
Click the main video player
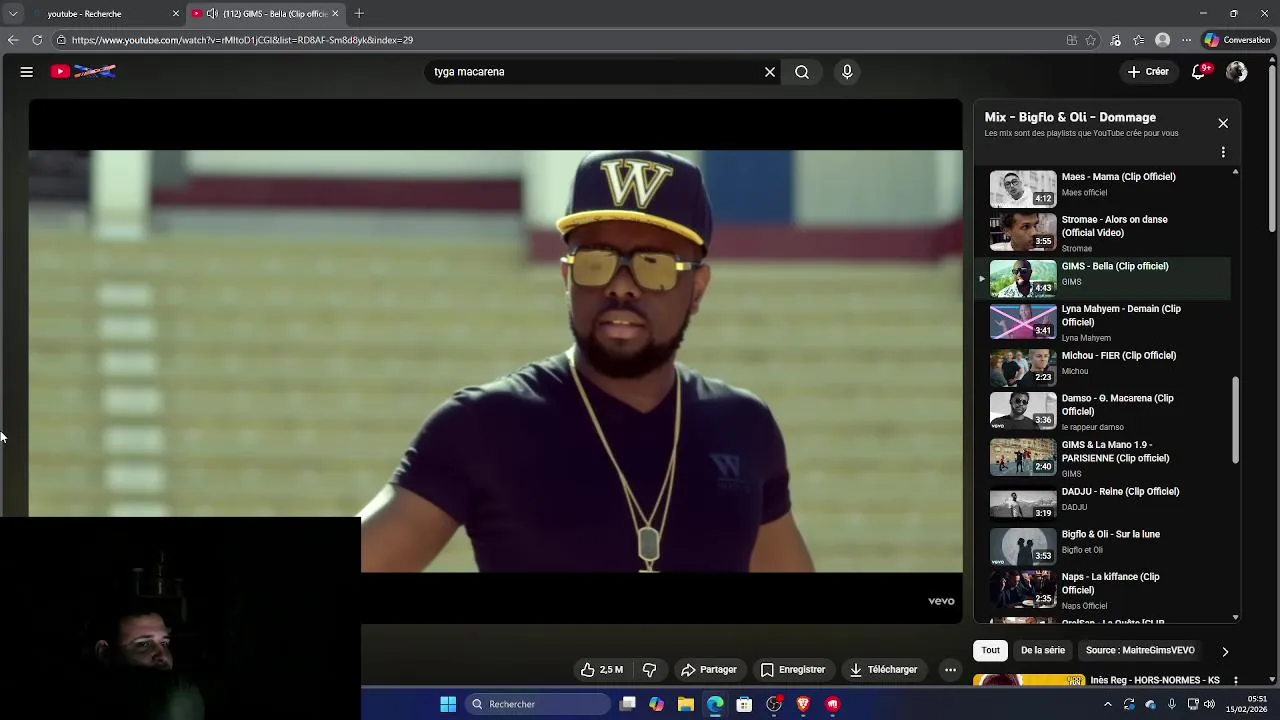(495, 360)
